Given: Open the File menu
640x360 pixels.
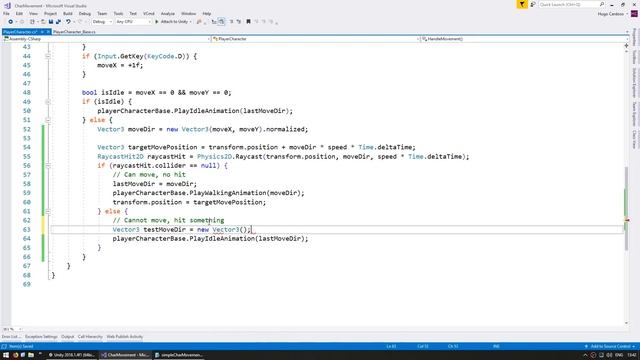Looking at the screenshot, I should pos(6,14).
